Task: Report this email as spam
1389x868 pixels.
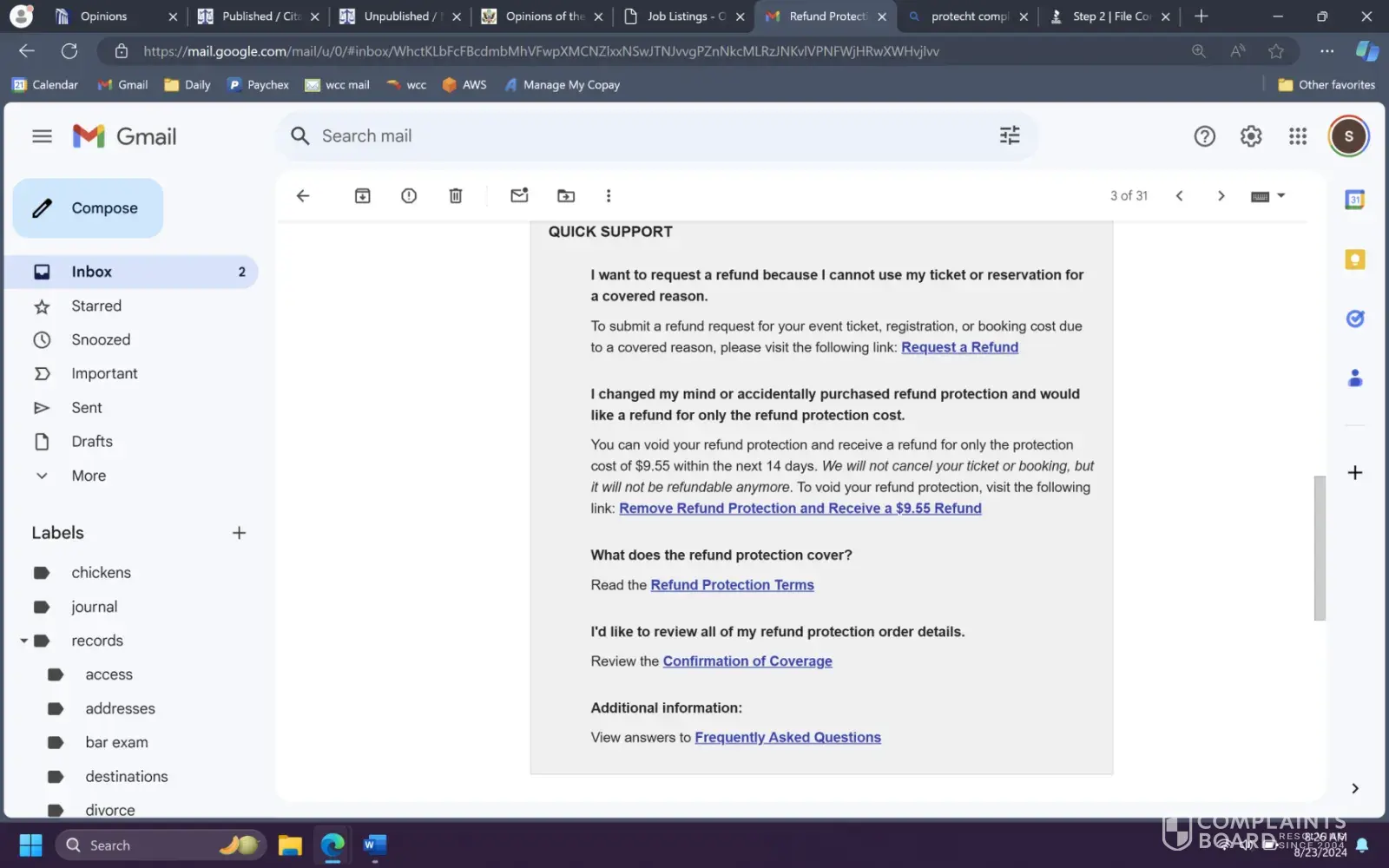Action: coord(409,196)
